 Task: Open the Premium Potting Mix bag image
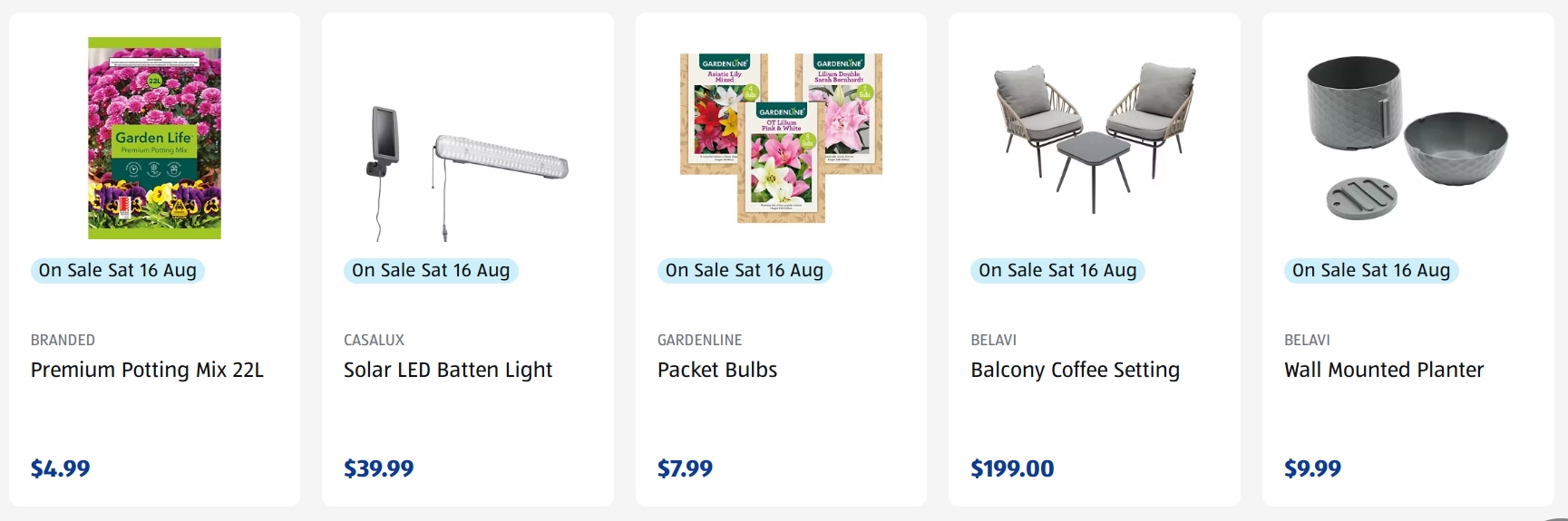click(x=154, y=138)
